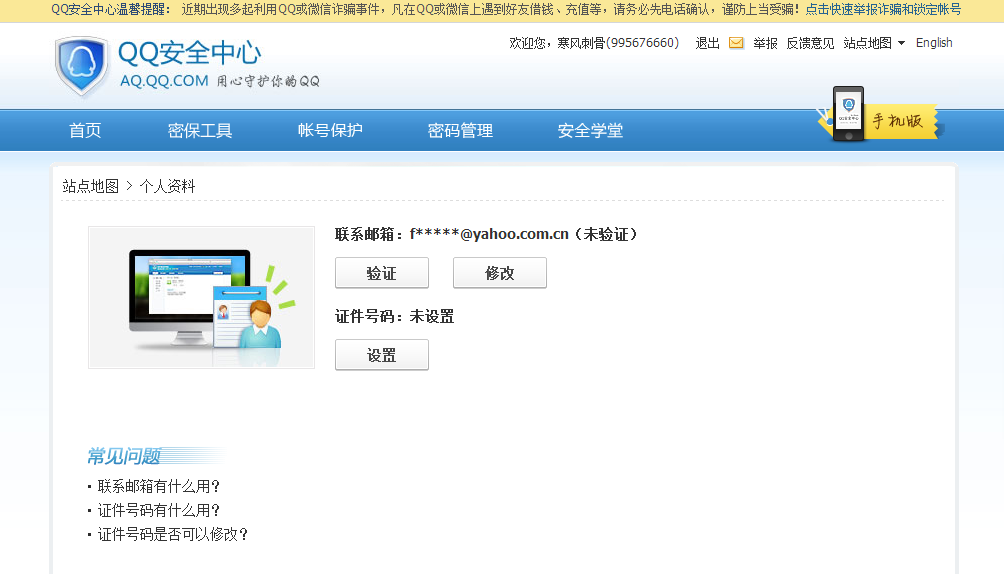Image resolution: width=1004 pixels, height=574 pixels.
Task: Open FAQ 联系邮箱有什么用?
Action: [159, 486]
